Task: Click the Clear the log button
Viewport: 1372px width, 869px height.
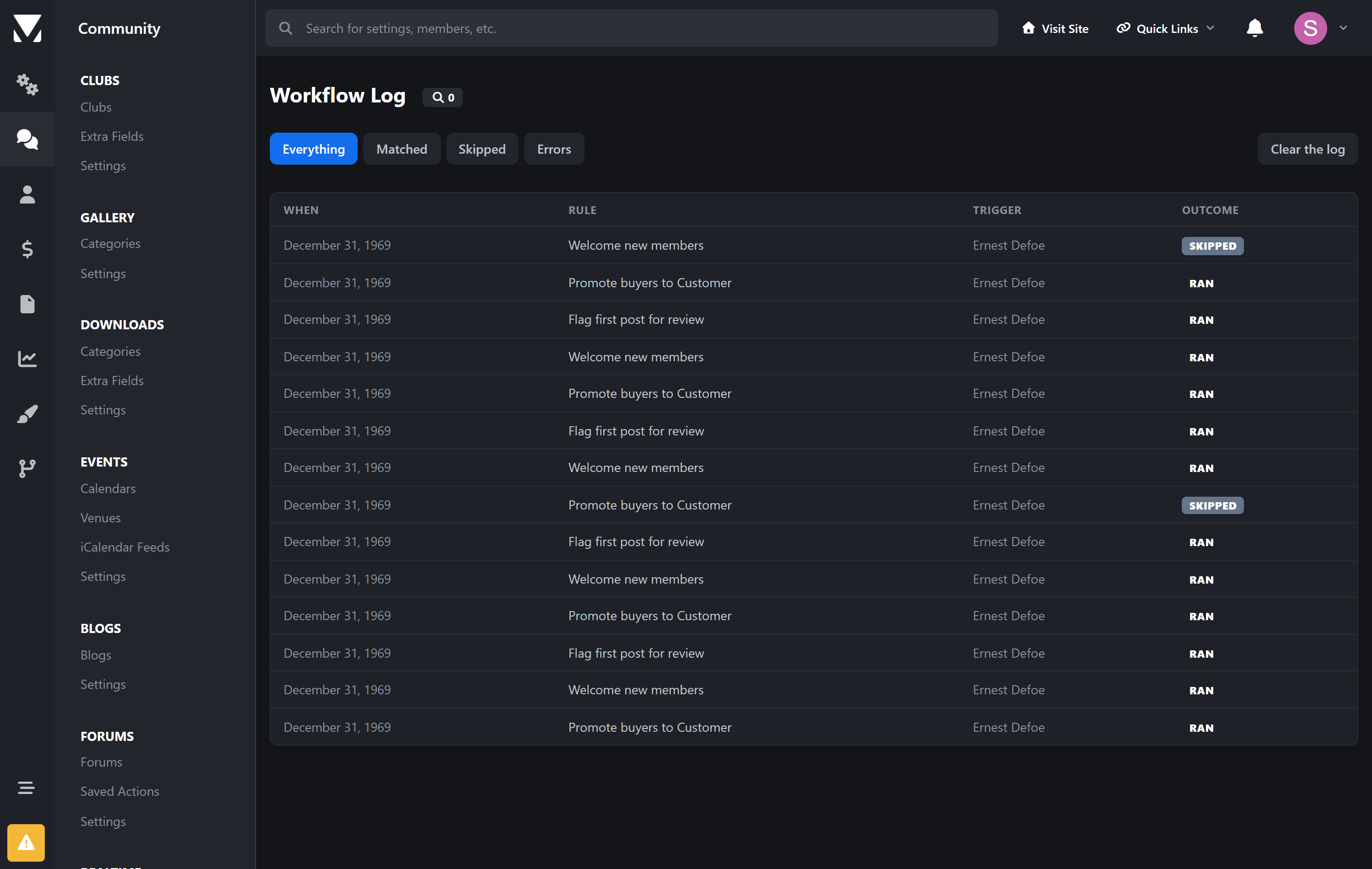Action: coord(1307,149)
